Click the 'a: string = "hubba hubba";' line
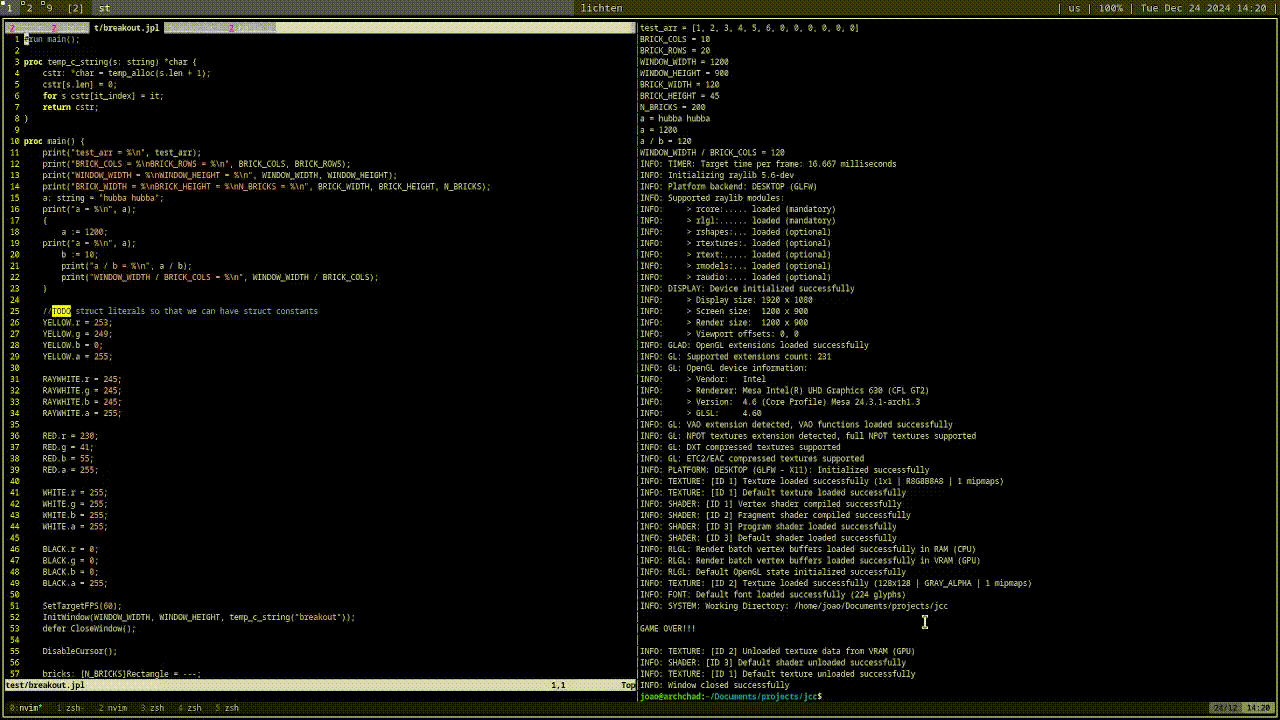Image resolution: width=1280 pixels, height=720 pixels. [x=103, y=198]
